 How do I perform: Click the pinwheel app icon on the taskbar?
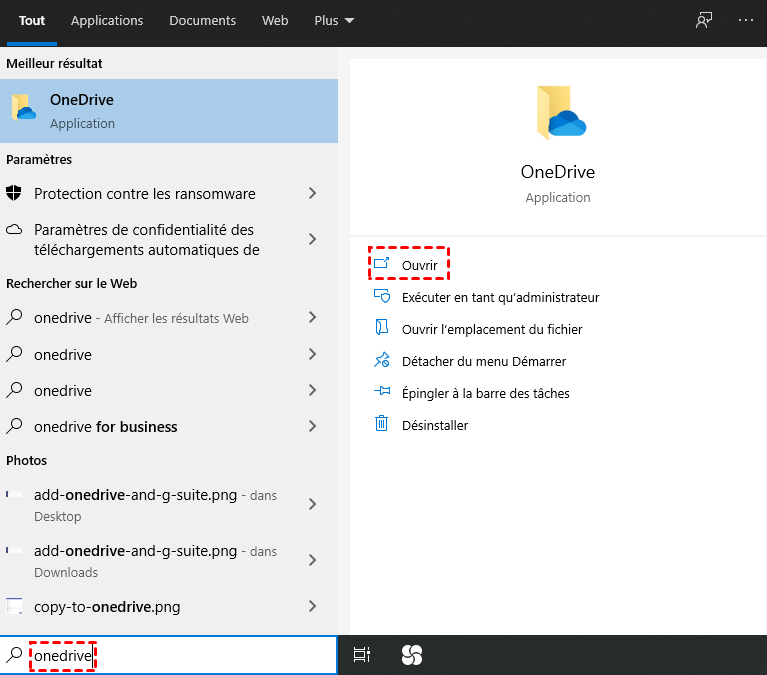point(412,655)
